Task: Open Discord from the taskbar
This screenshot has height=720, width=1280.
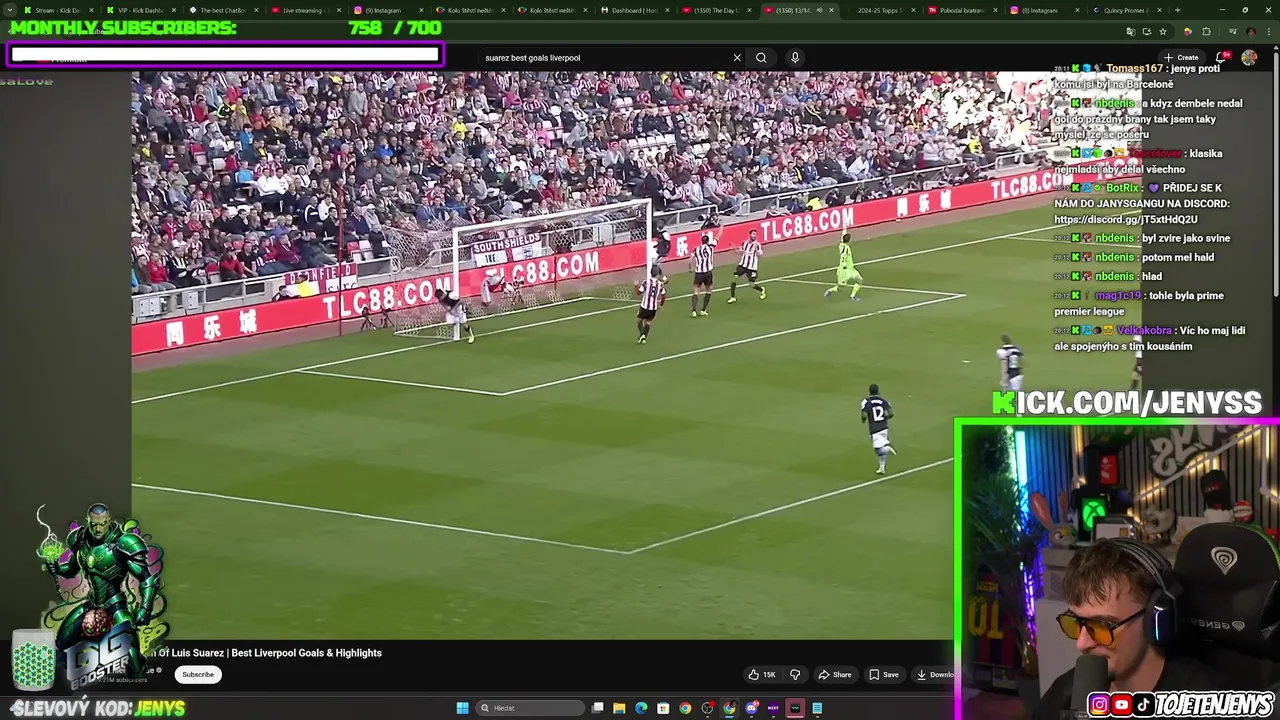Action: pyautogui.click(x=751, y=708)
